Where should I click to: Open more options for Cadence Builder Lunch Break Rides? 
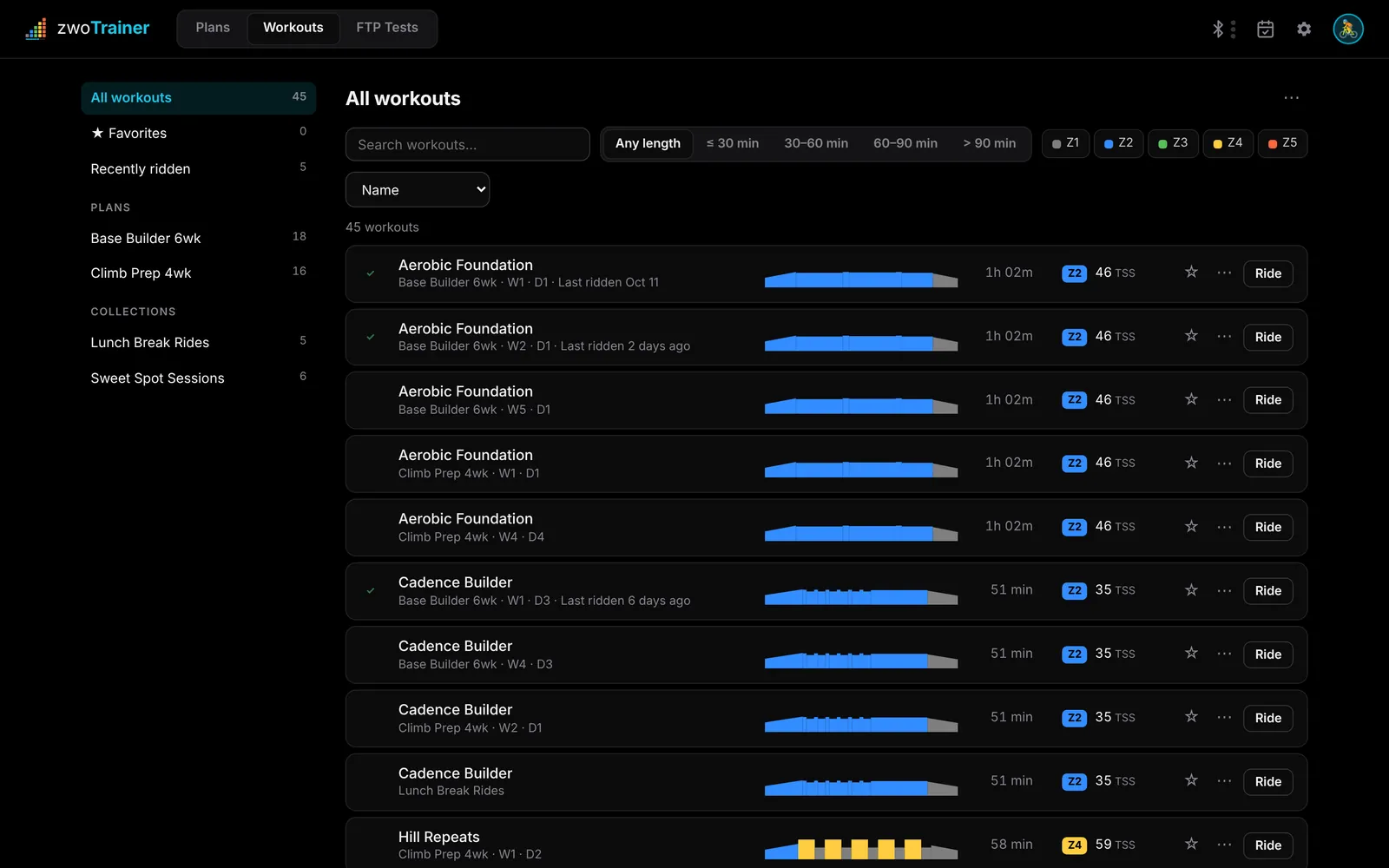click(1224, 781)
